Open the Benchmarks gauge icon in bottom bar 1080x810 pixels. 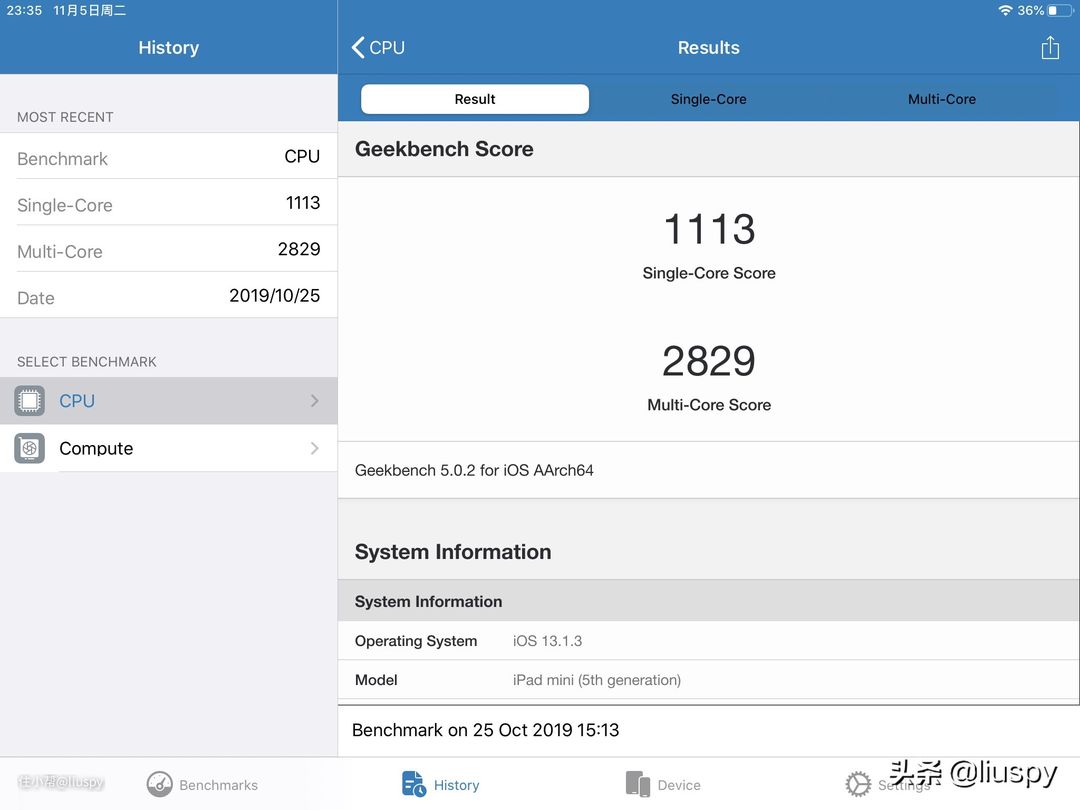pyautogui.click(x=160, y=784)
